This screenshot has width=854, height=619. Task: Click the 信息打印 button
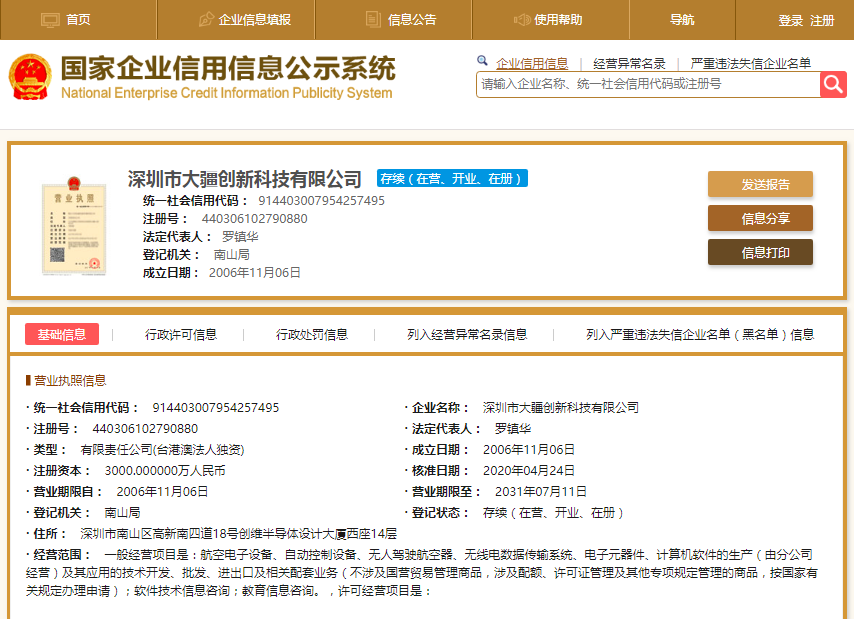(760, 252)
